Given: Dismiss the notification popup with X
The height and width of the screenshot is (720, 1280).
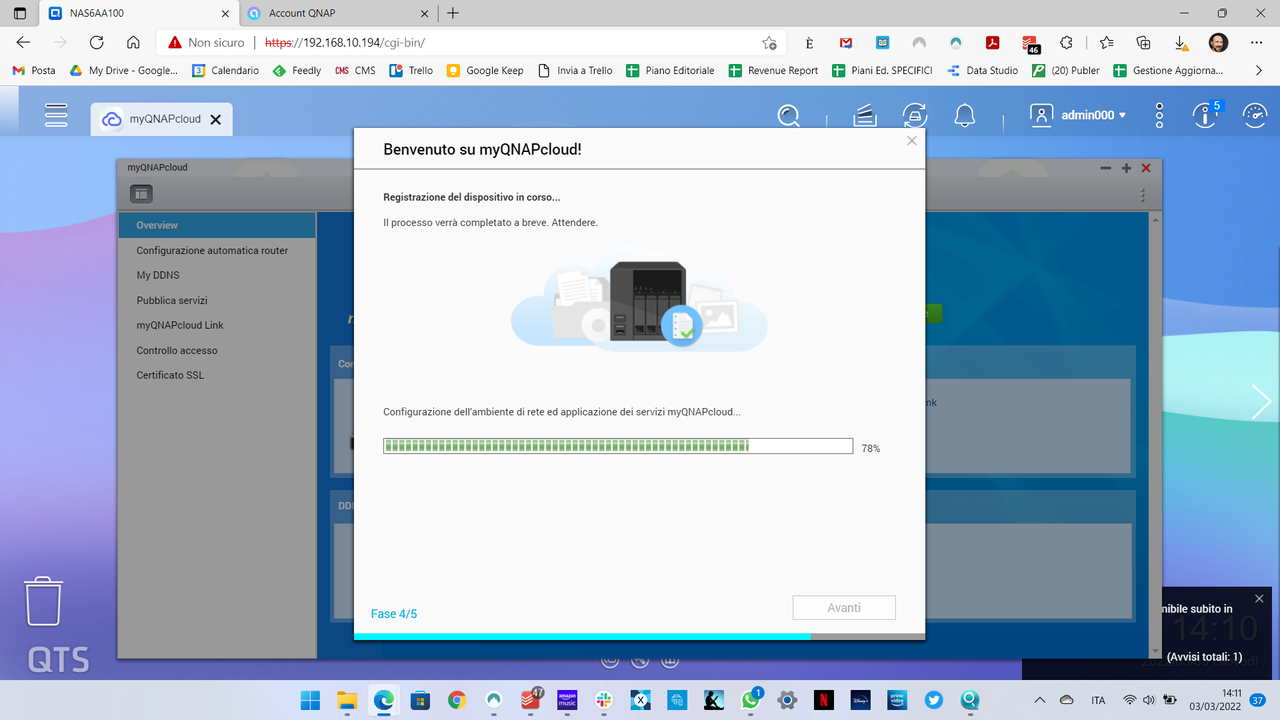Looking at the screenshot, I should [1259, 598].
